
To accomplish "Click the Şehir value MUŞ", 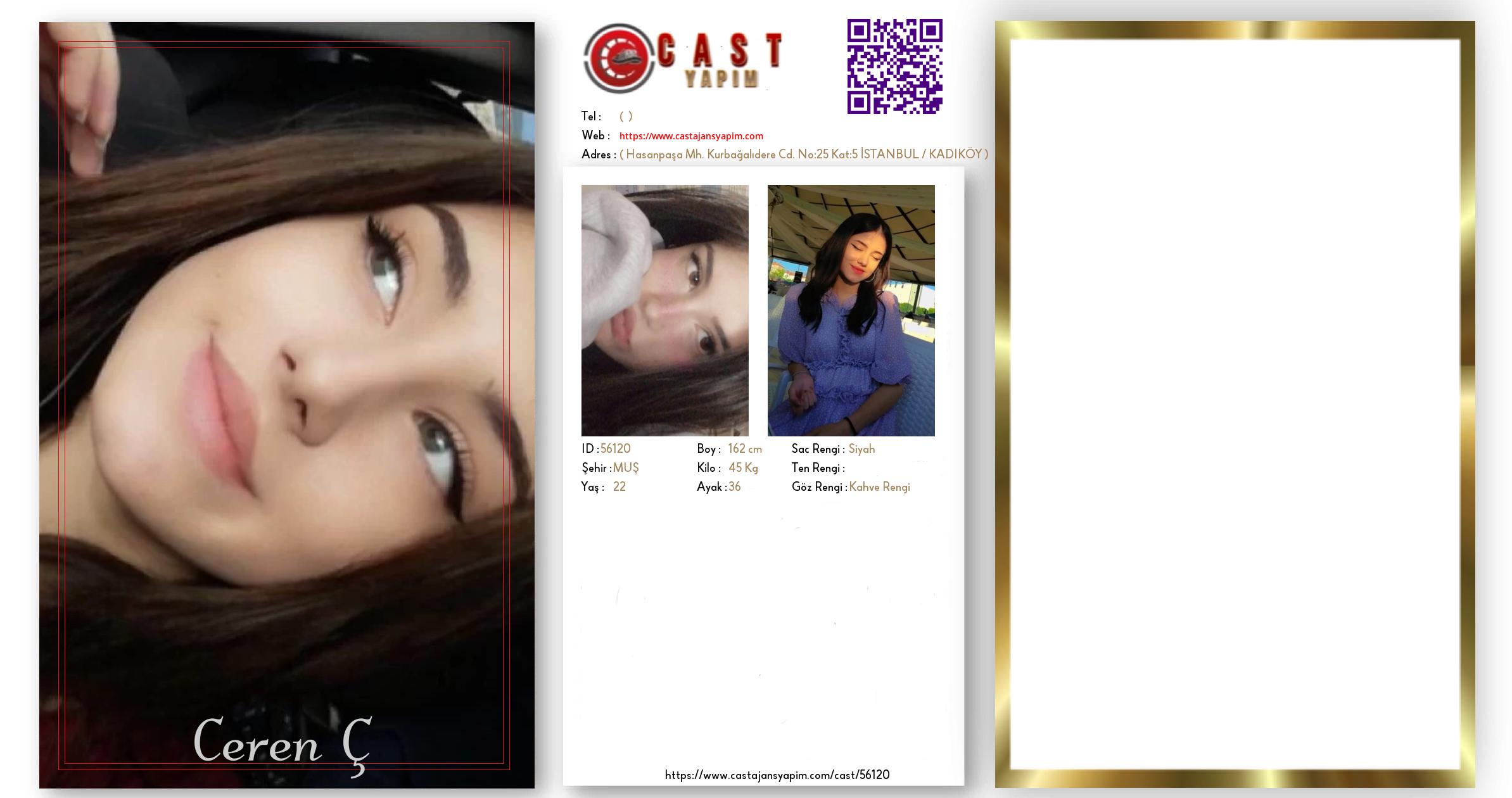I will [626, 468].
